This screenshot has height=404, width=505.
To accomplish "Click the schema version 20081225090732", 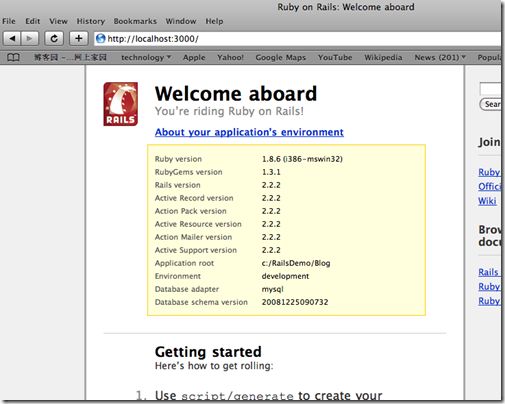I will point(295,302).
